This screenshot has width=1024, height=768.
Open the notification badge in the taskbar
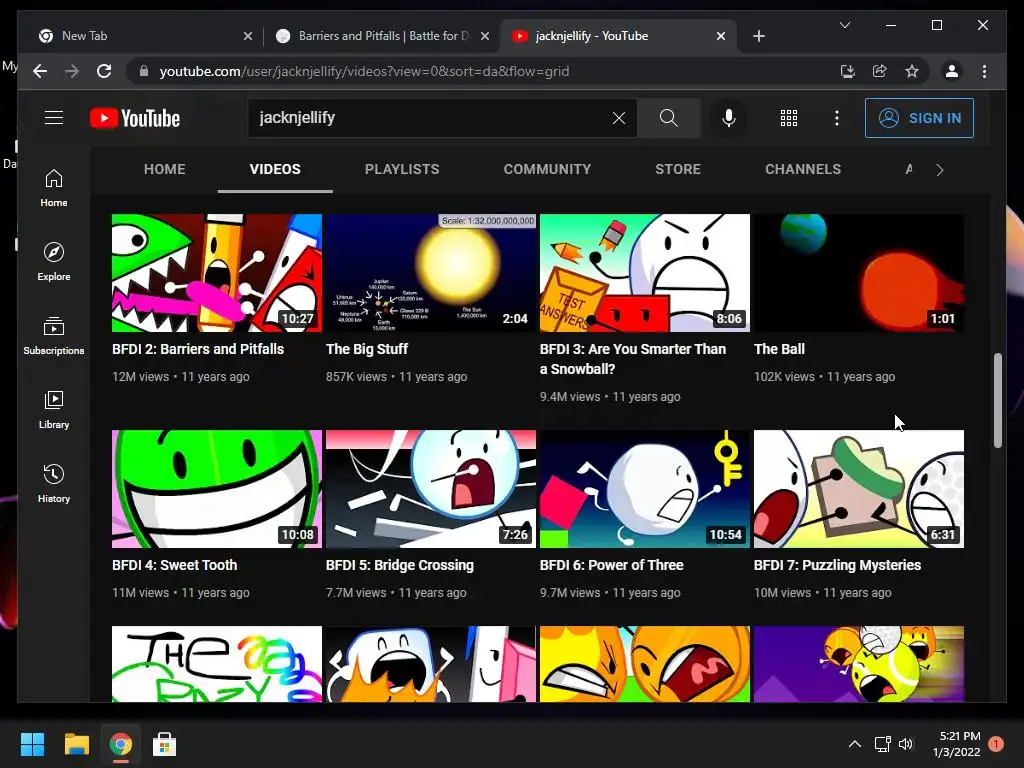tap(996, 744)
